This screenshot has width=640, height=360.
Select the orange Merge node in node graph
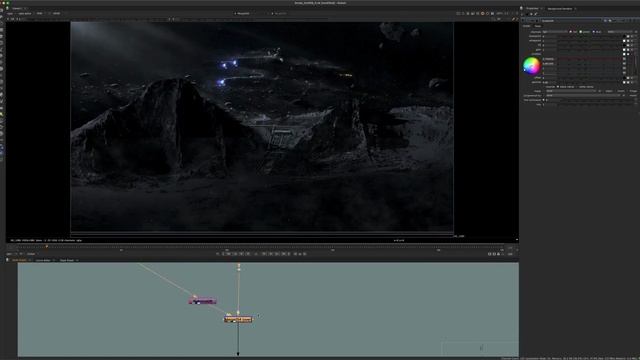coord(238,319)
